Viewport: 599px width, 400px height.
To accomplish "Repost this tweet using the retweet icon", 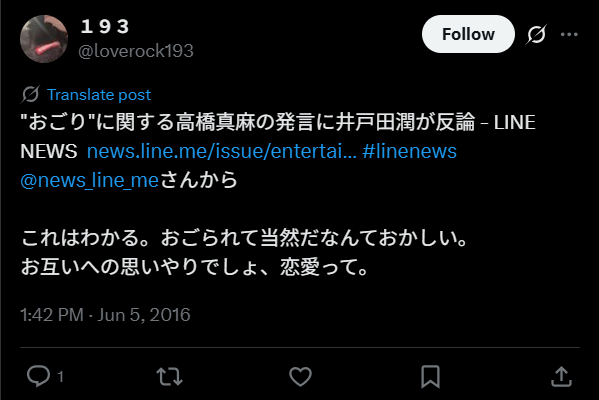I will (170, 376).
